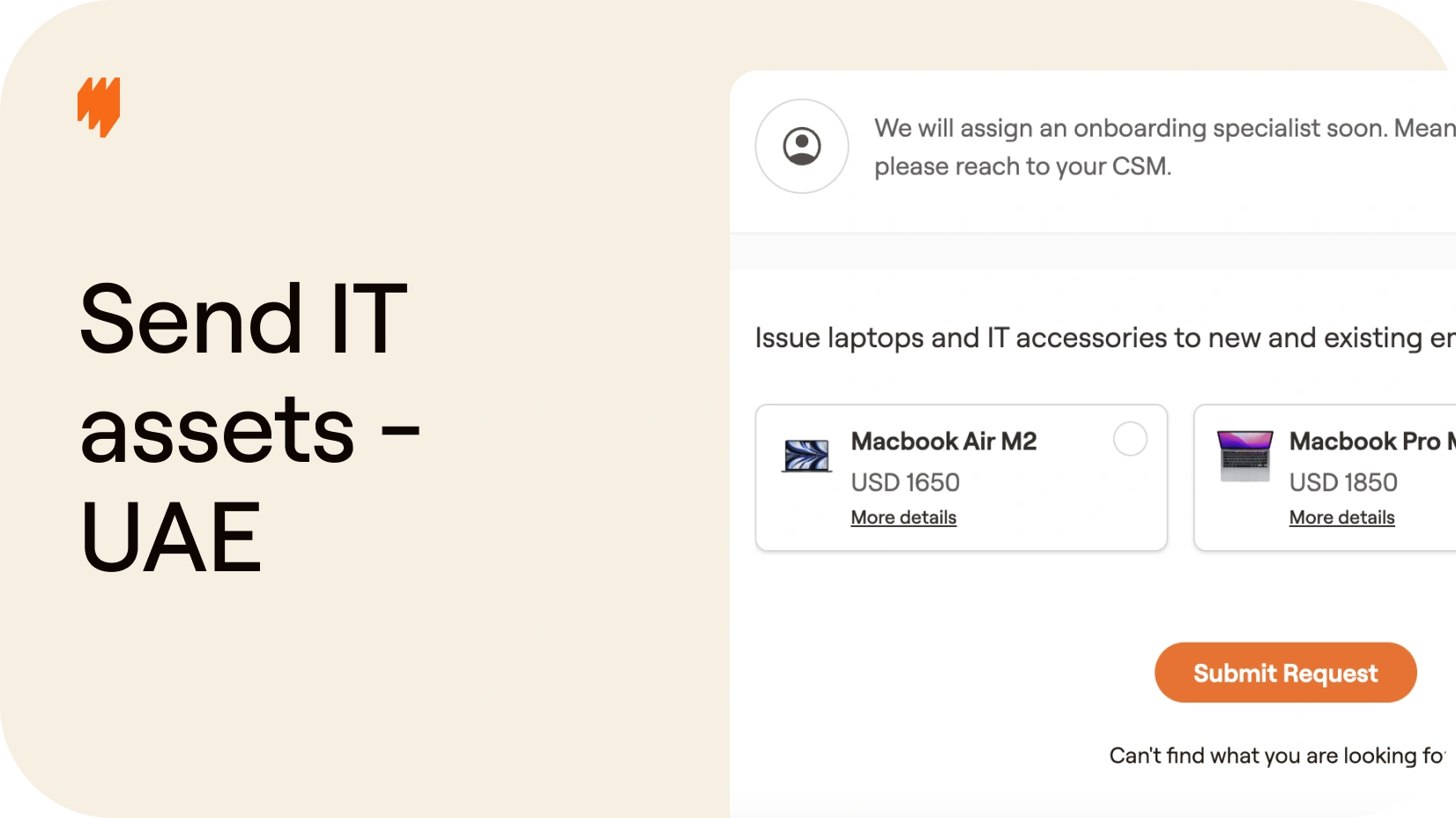This screenshot has height=818, width=1456.
Task: Click the orange brand logo
Action: click(x=99, y=107)
